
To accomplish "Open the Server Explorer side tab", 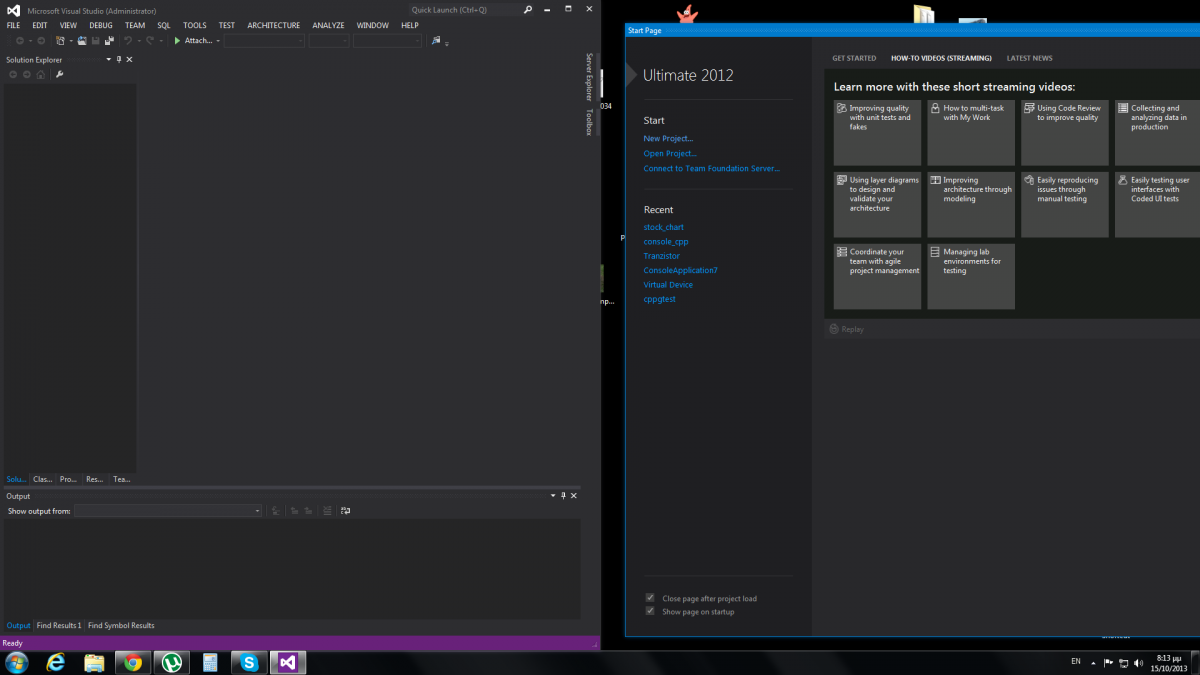I will [589, 77].
